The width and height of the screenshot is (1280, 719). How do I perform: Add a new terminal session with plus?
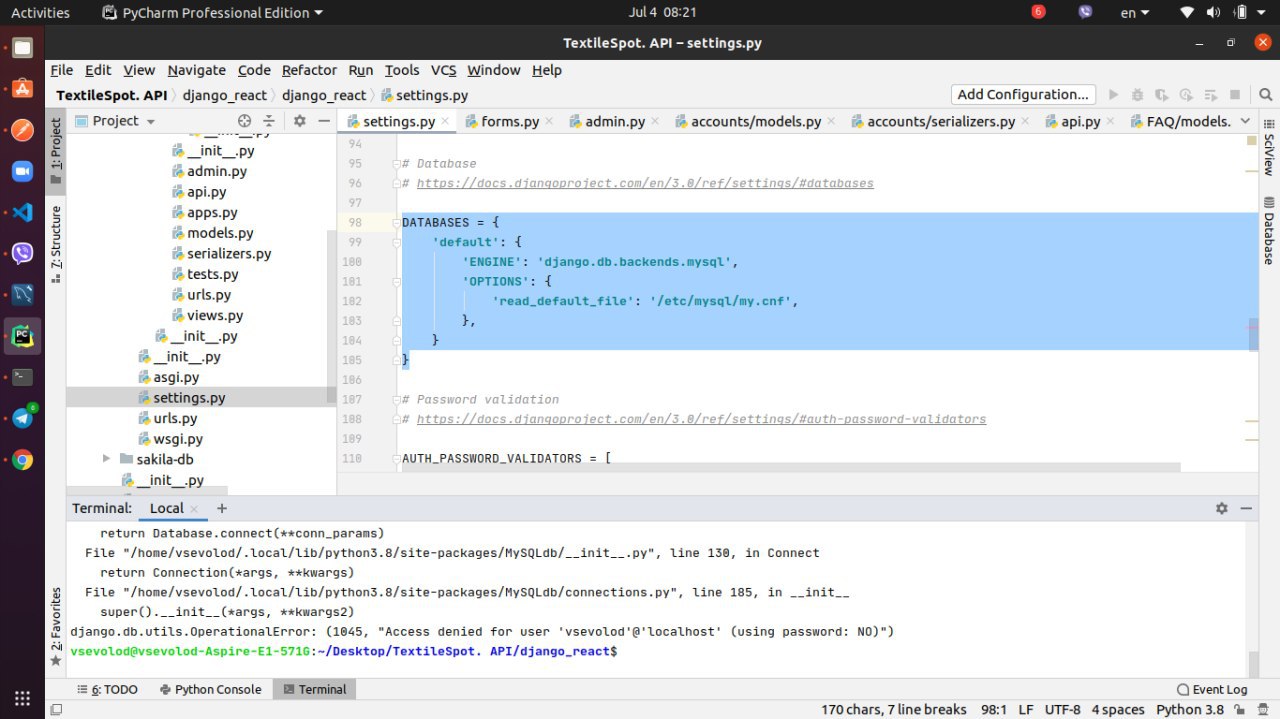222,508
